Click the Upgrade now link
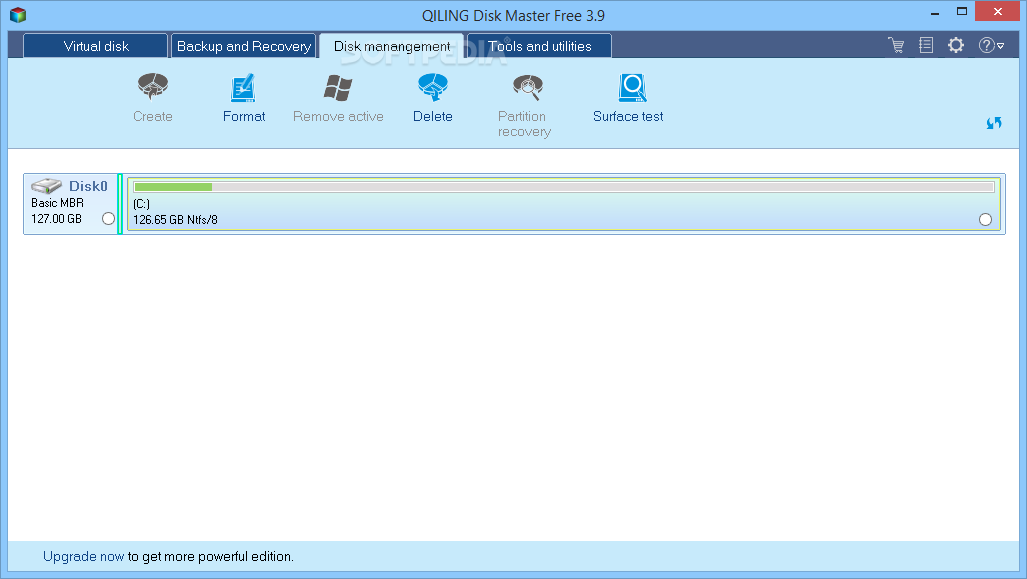Image resolution: width=1027 pixels, height=579 pixels. coord(83,556)
